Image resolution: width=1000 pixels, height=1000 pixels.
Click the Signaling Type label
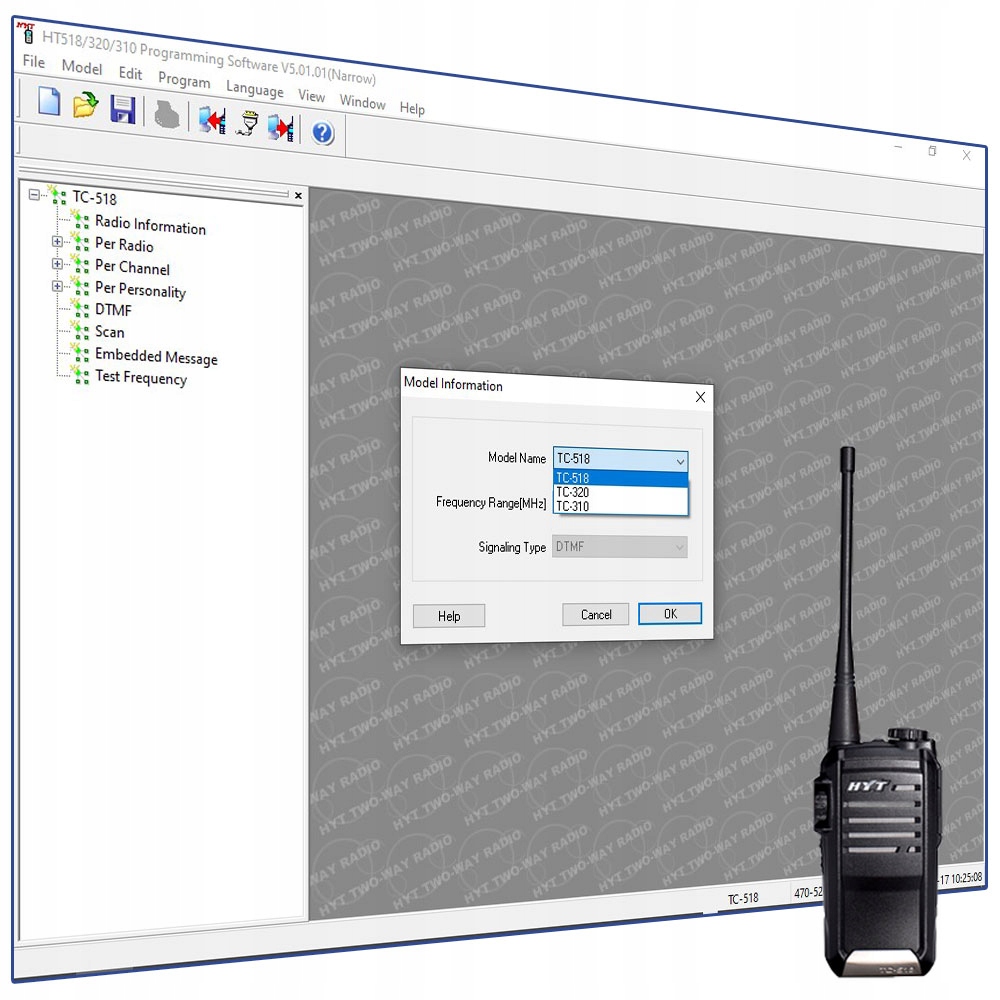pyautogui.click(x=512, y=547)
